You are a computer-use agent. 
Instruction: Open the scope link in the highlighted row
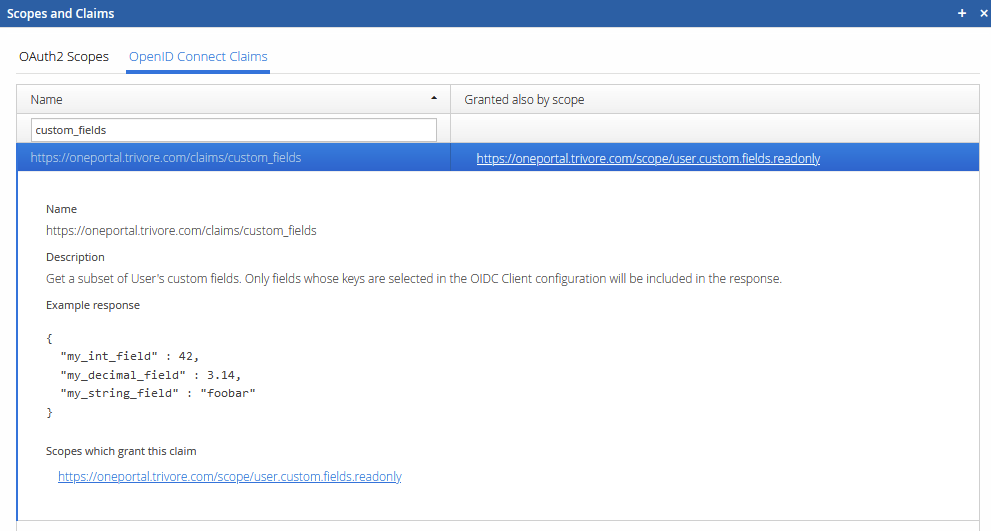click(x=648, y=158)
